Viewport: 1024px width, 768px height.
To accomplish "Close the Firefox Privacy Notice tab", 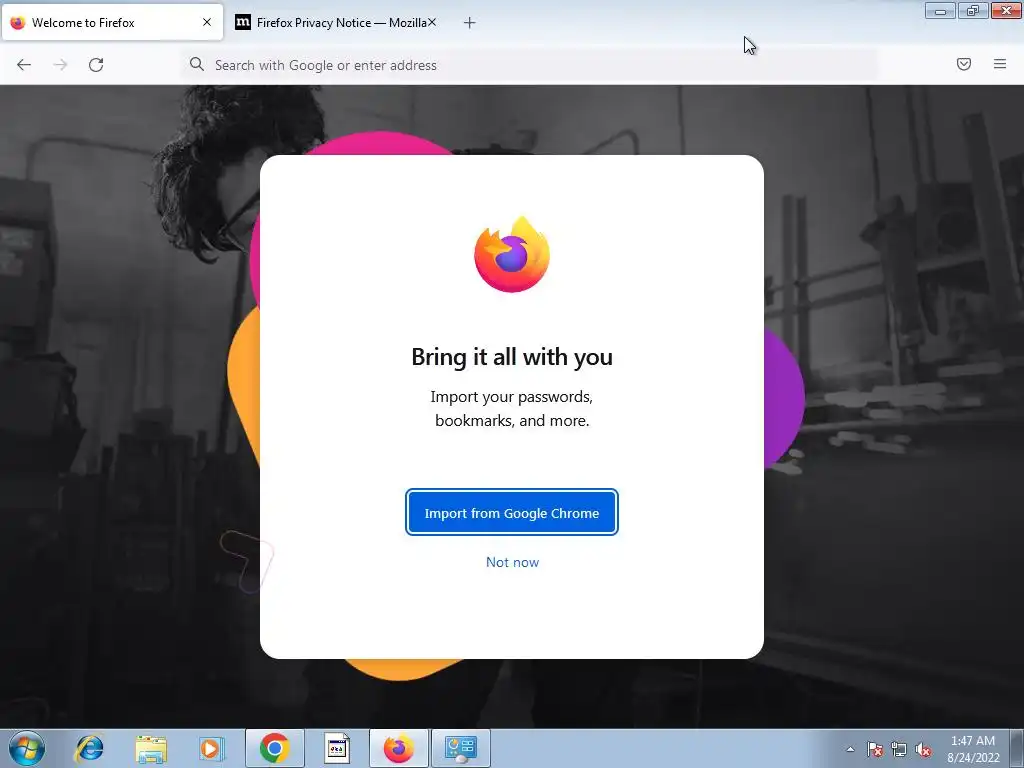I will (432, 22).
